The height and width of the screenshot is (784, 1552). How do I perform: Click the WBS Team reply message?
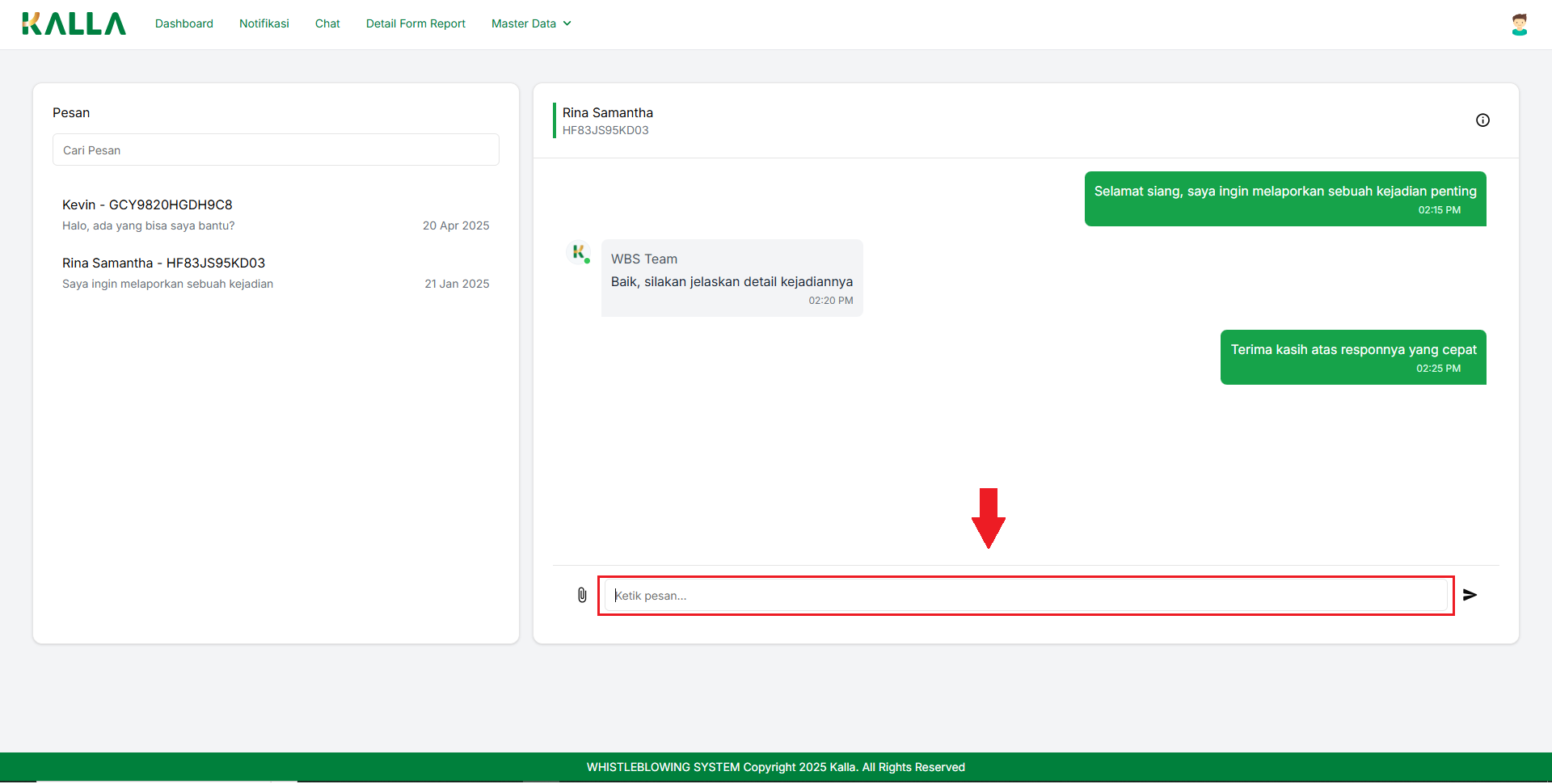click(732, 279)
